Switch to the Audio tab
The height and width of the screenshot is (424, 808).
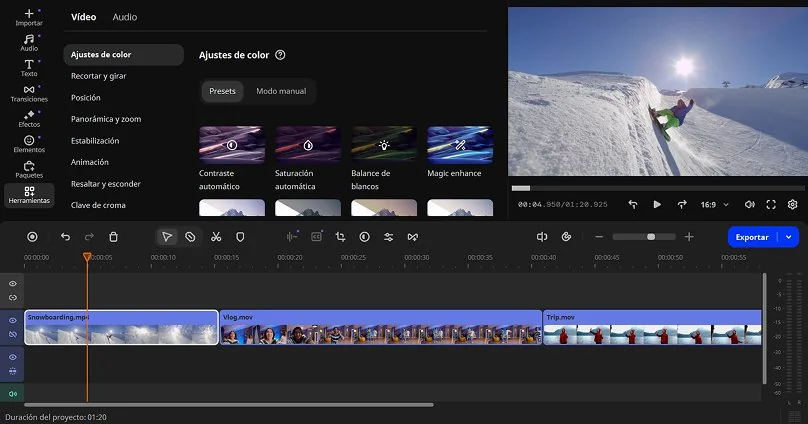pos(125,17)
